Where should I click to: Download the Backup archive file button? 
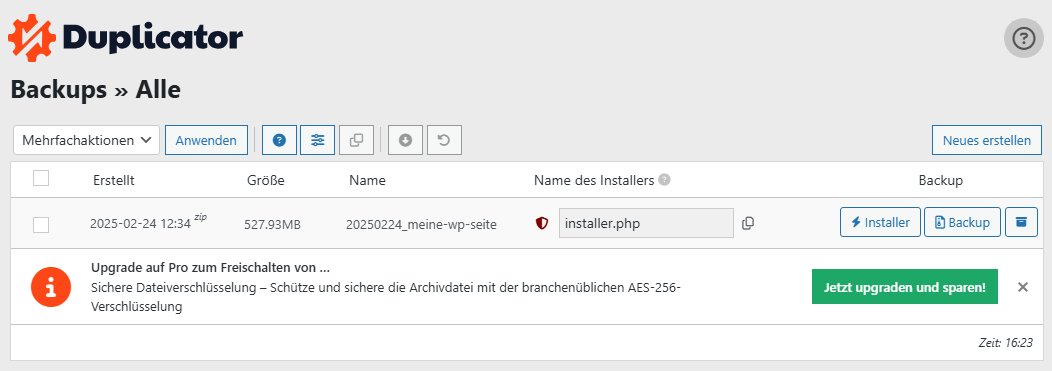coord(962,222)
